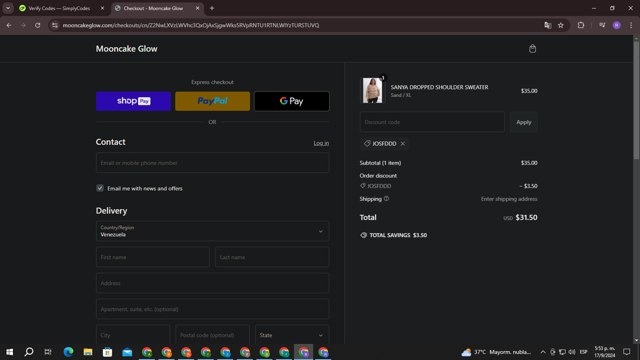
Task: Launch Microsoft Edge from the taskbar
Action: (x=68, y=352)
